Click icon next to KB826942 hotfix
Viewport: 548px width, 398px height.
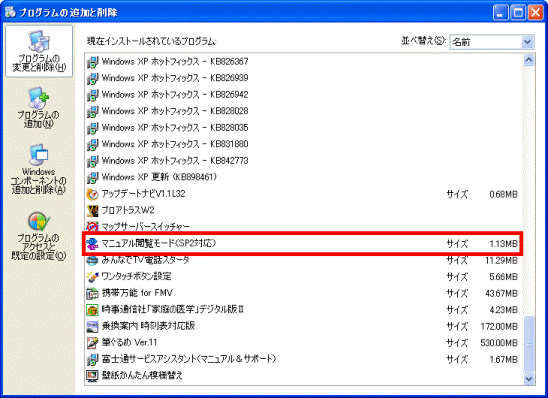[92, 95]
